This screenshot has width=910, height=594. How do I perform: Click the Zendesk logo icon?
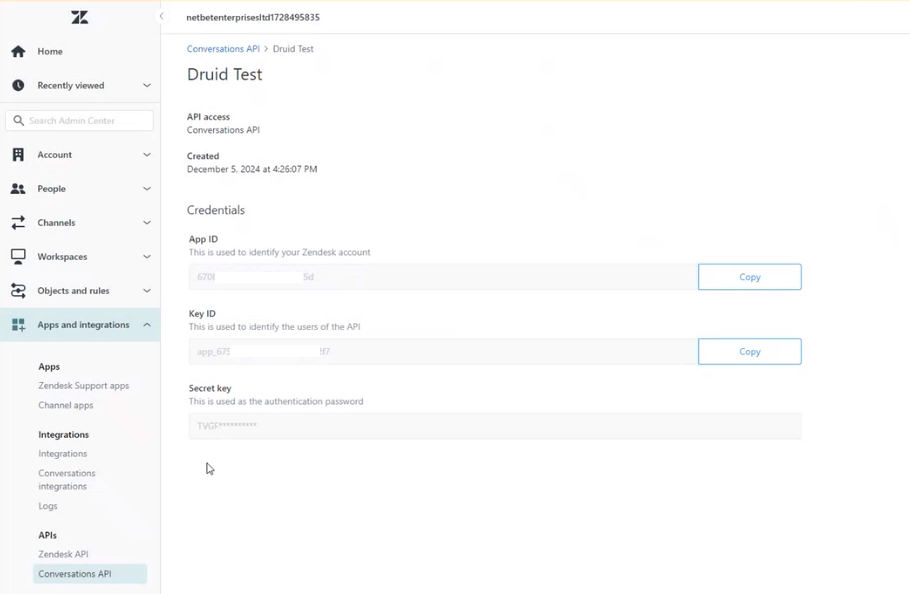tap(80, 17)
